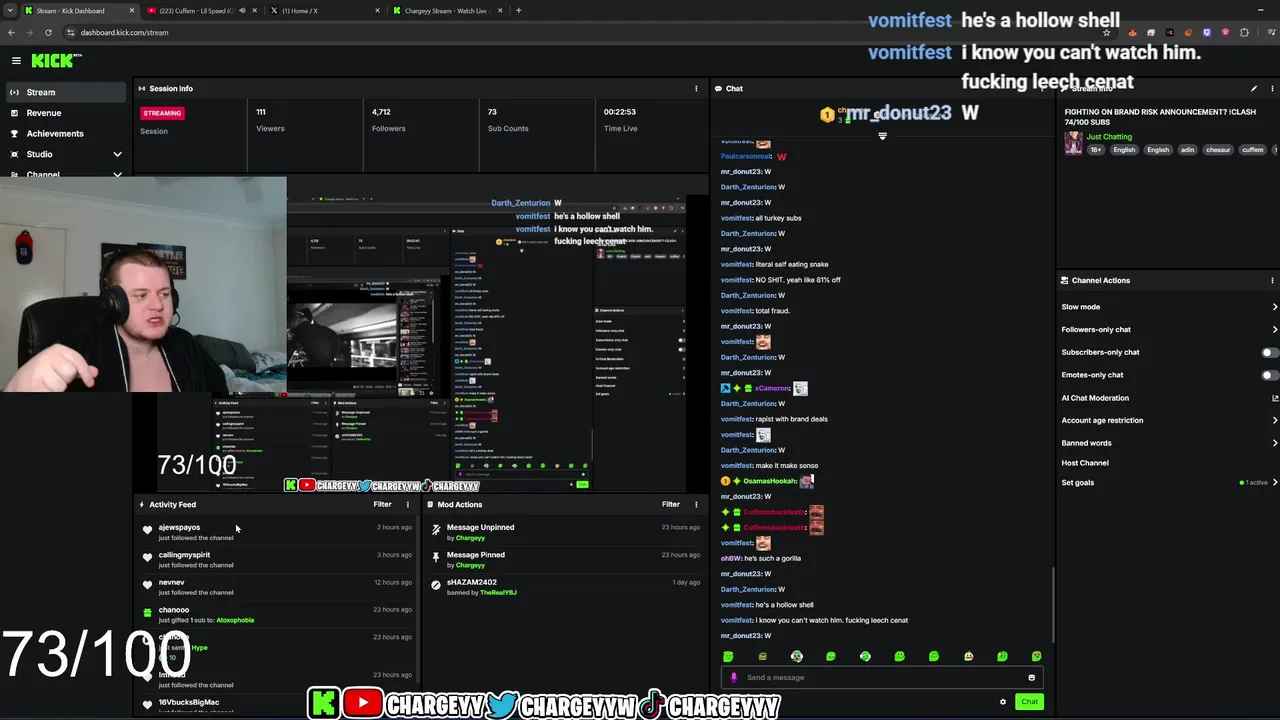Pick the third emote in quick emote row
The image size is (1280, 720).
[797, 656]
